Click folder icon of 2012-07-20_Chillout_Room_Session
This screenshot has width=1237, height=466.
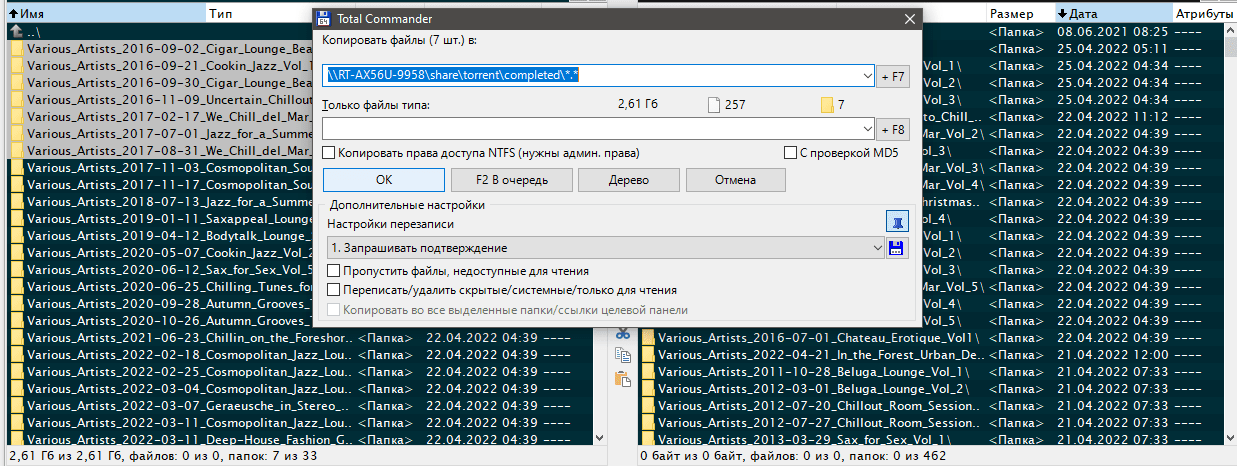[x=647, y=406]
